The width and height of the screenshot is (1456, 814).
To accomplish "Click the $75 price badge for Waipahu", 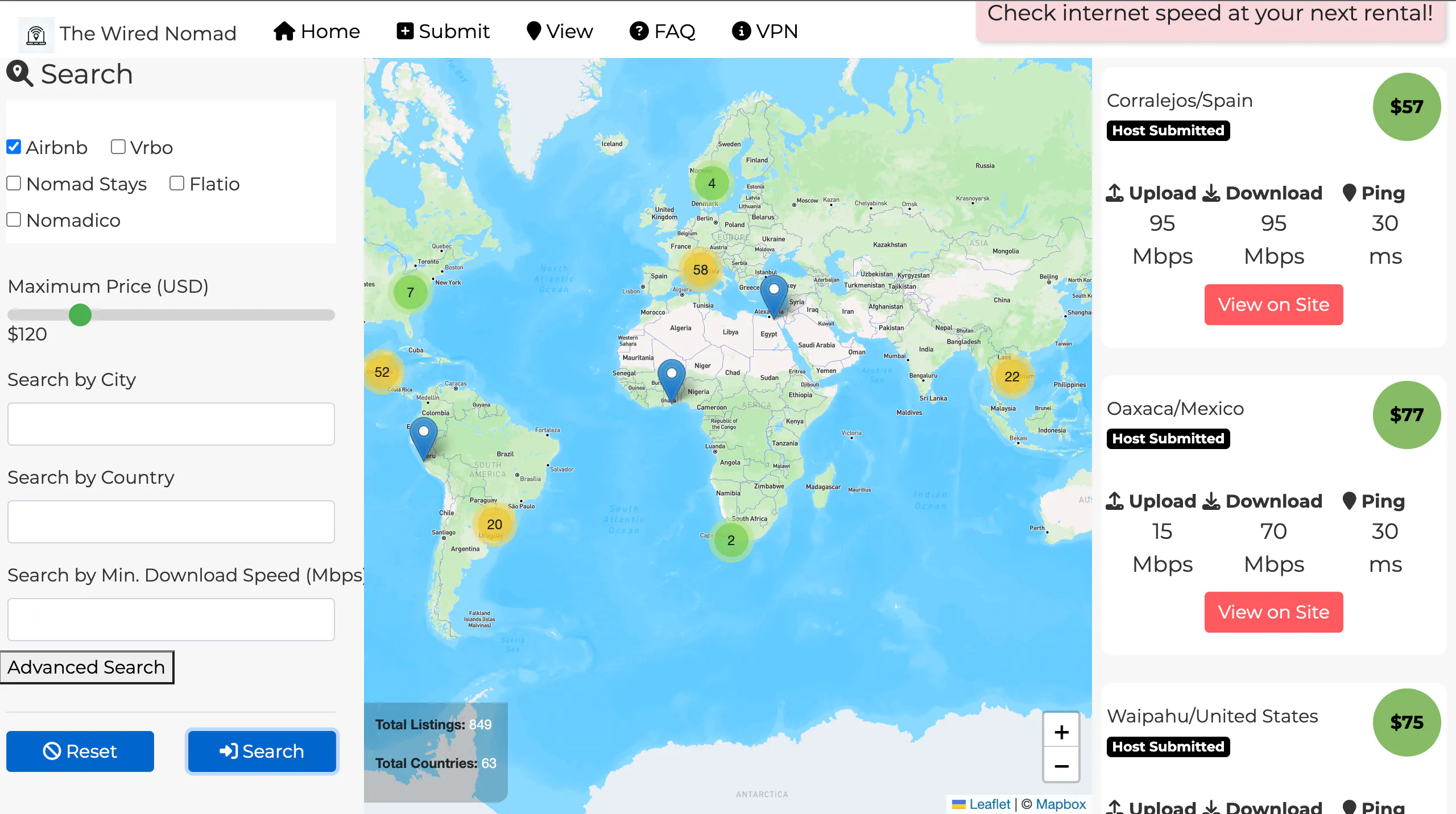I will point(1407,722).
